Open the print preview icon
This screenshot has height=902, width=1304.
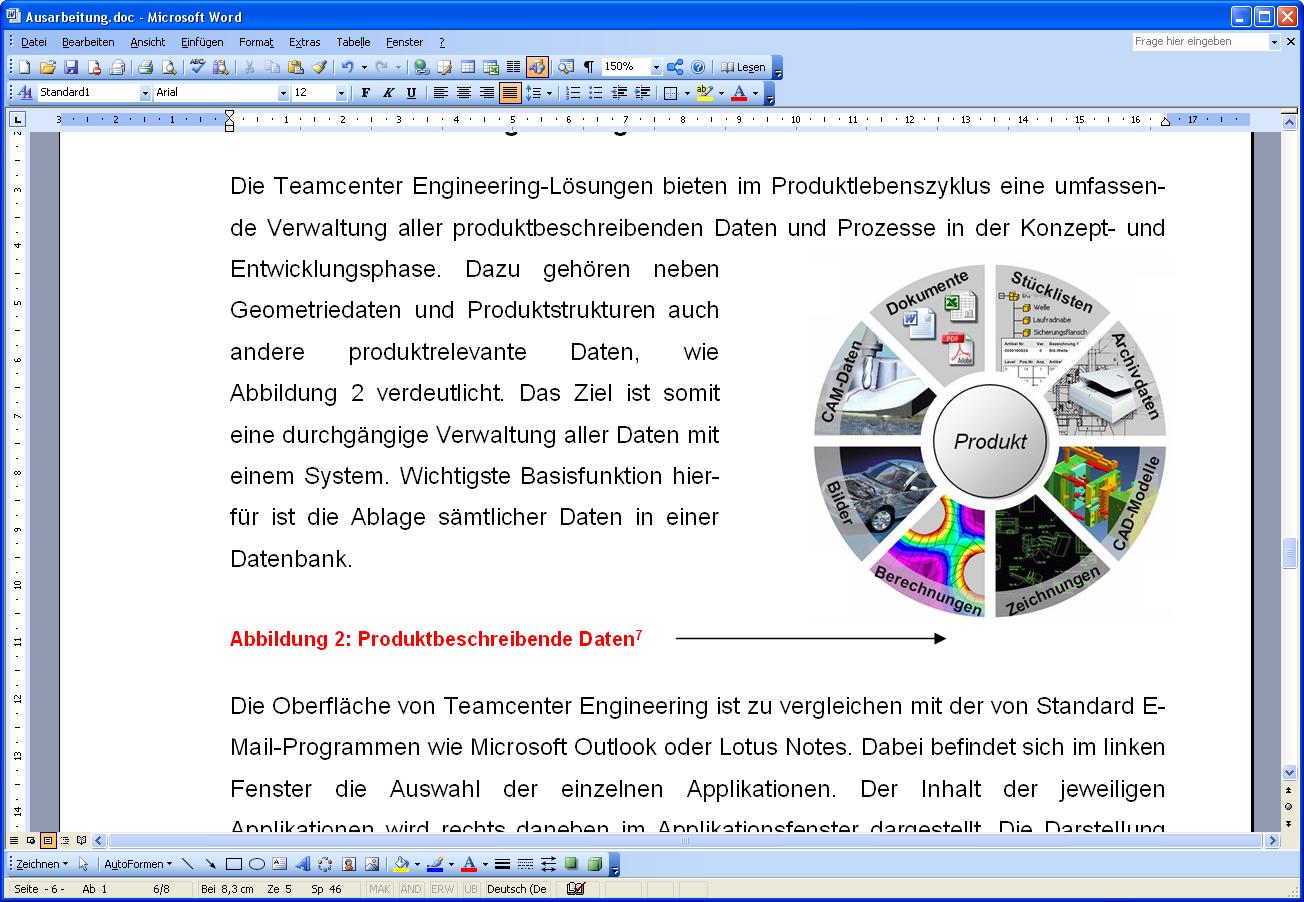(169, 67)
